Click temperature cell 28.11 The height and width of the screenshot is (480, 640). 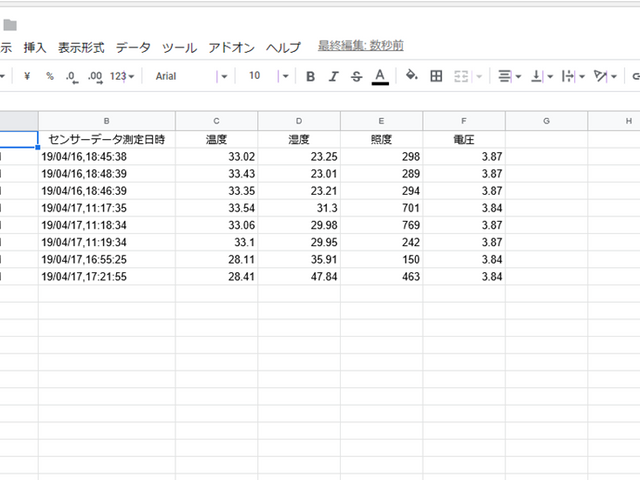pyautogui.click(x=216, y=260)
